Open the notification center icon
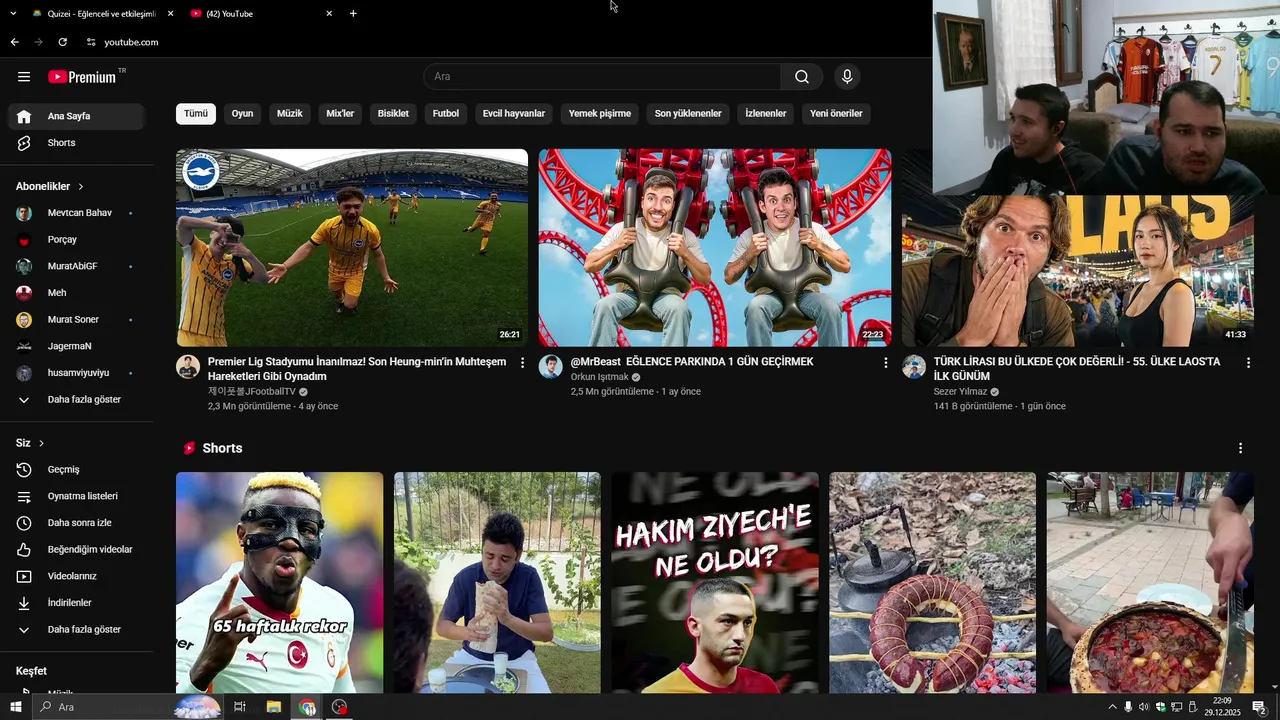The width and height of the screenshot is (1280, 720). point(1259,707)
